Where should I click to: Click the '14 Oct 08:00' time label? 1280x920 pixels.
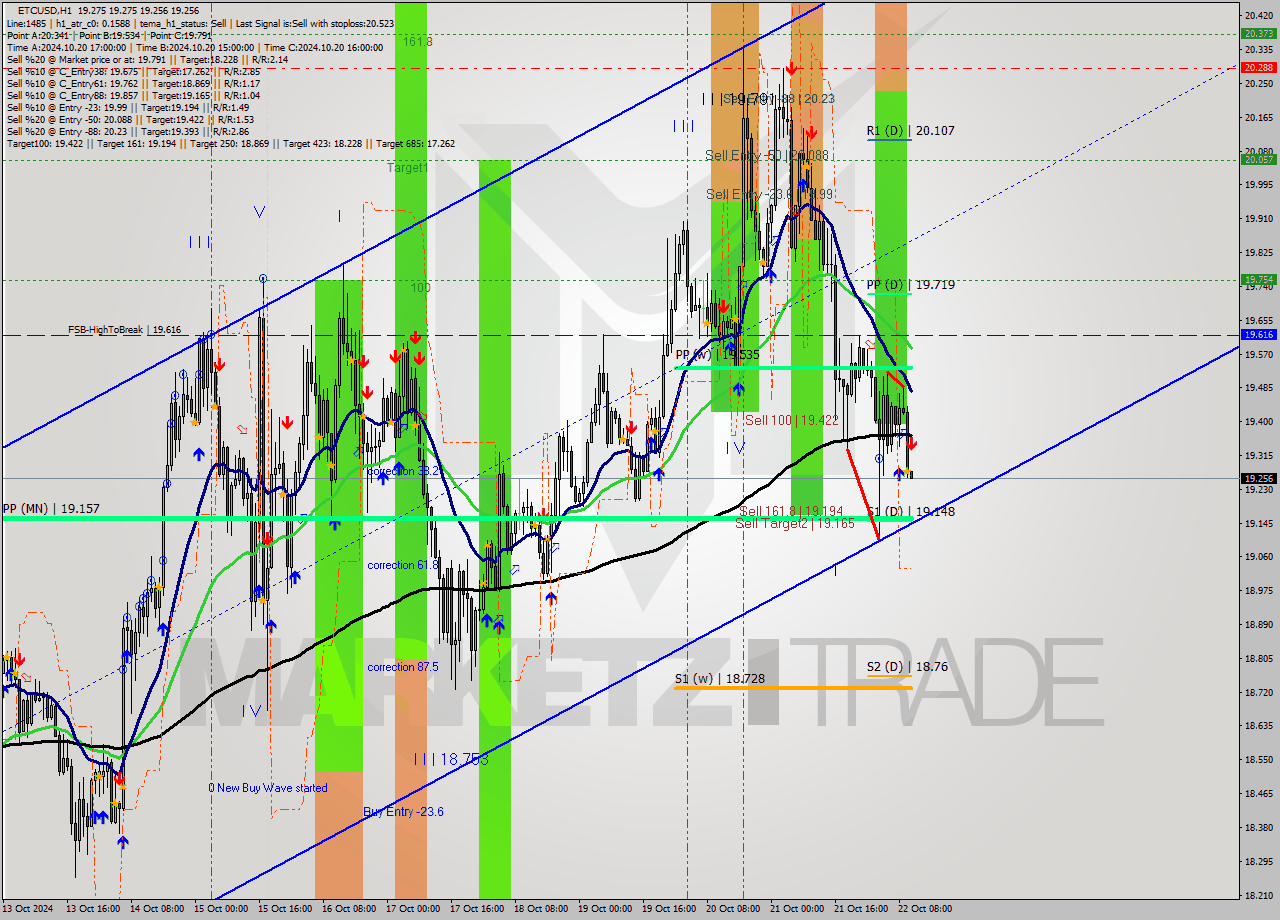coord(158,909)
